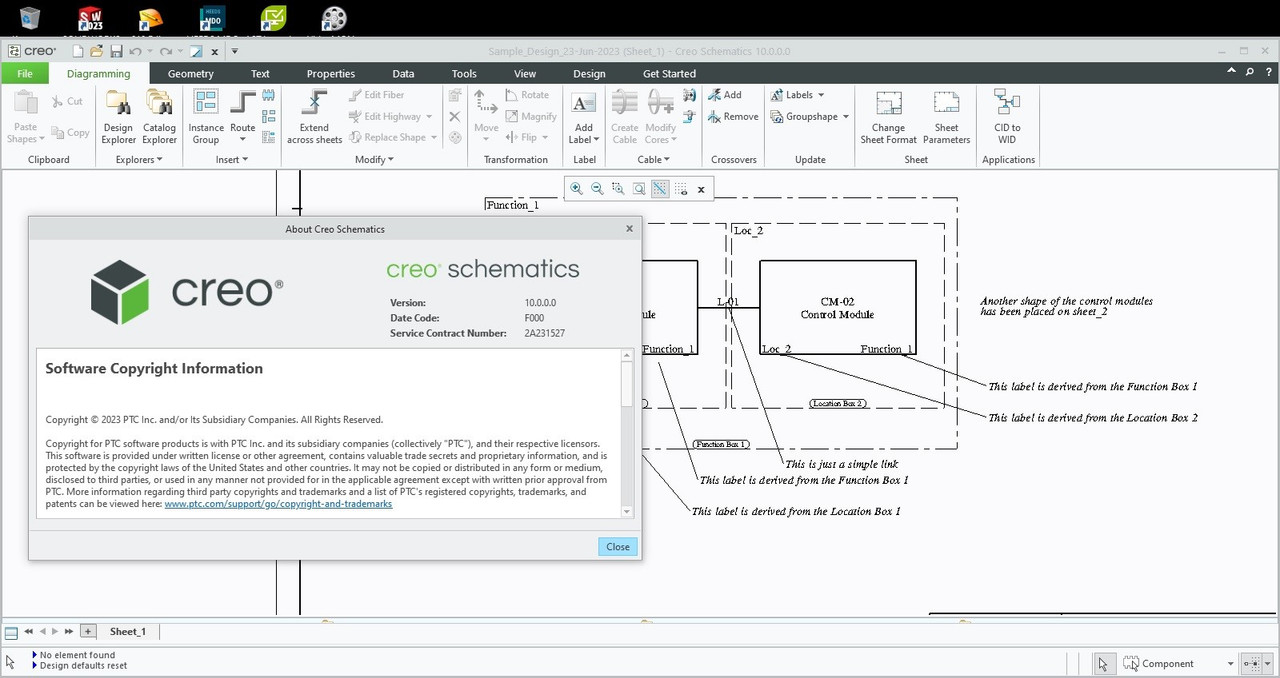The height and width of the screenshot is (678, 1280).
Task: Switch to Tools tab
Action: coord(464,73)
